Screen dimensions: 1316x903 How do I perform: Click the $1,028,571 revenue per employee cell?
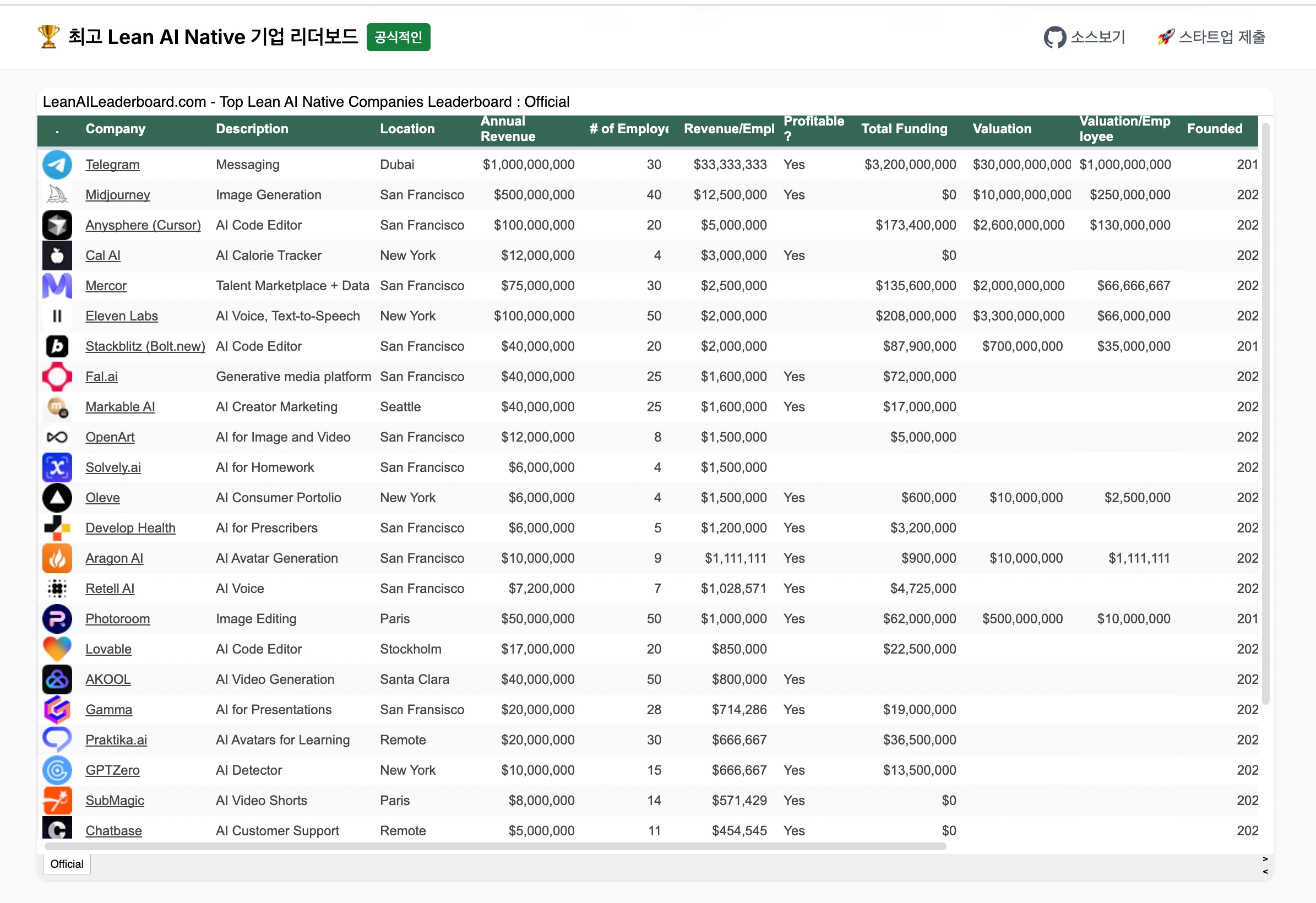tap(734, 589)
